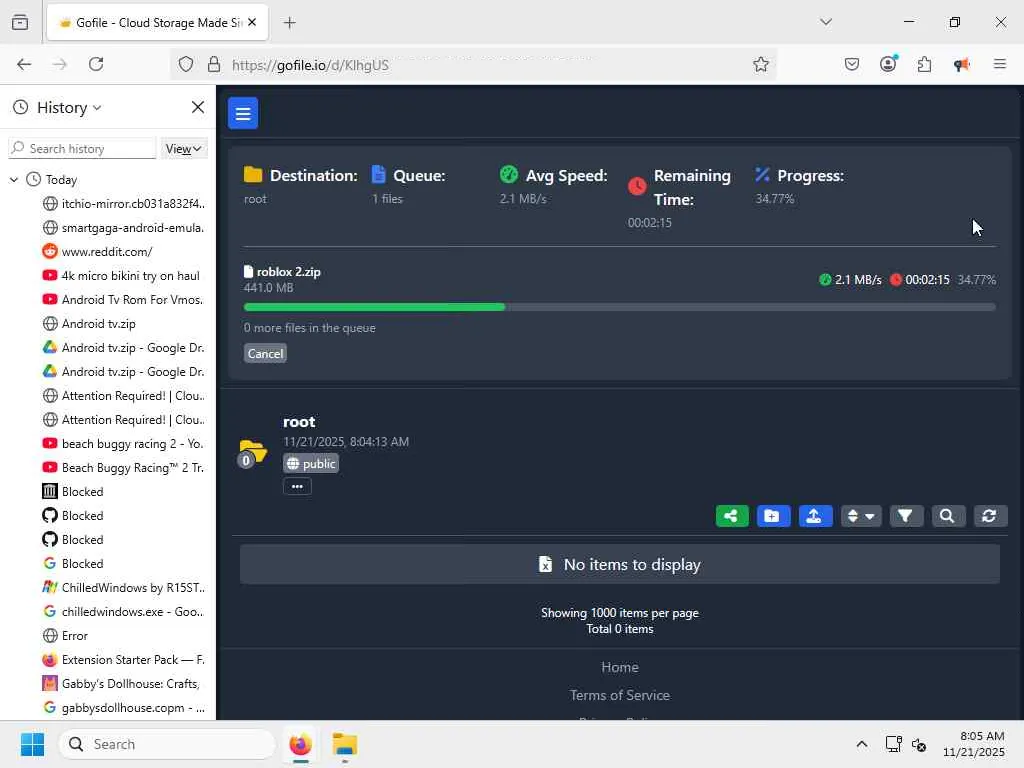Viewport: 1024px width, 768px height.
Task: Open the Pocket save icon
Action: (852, 64)
